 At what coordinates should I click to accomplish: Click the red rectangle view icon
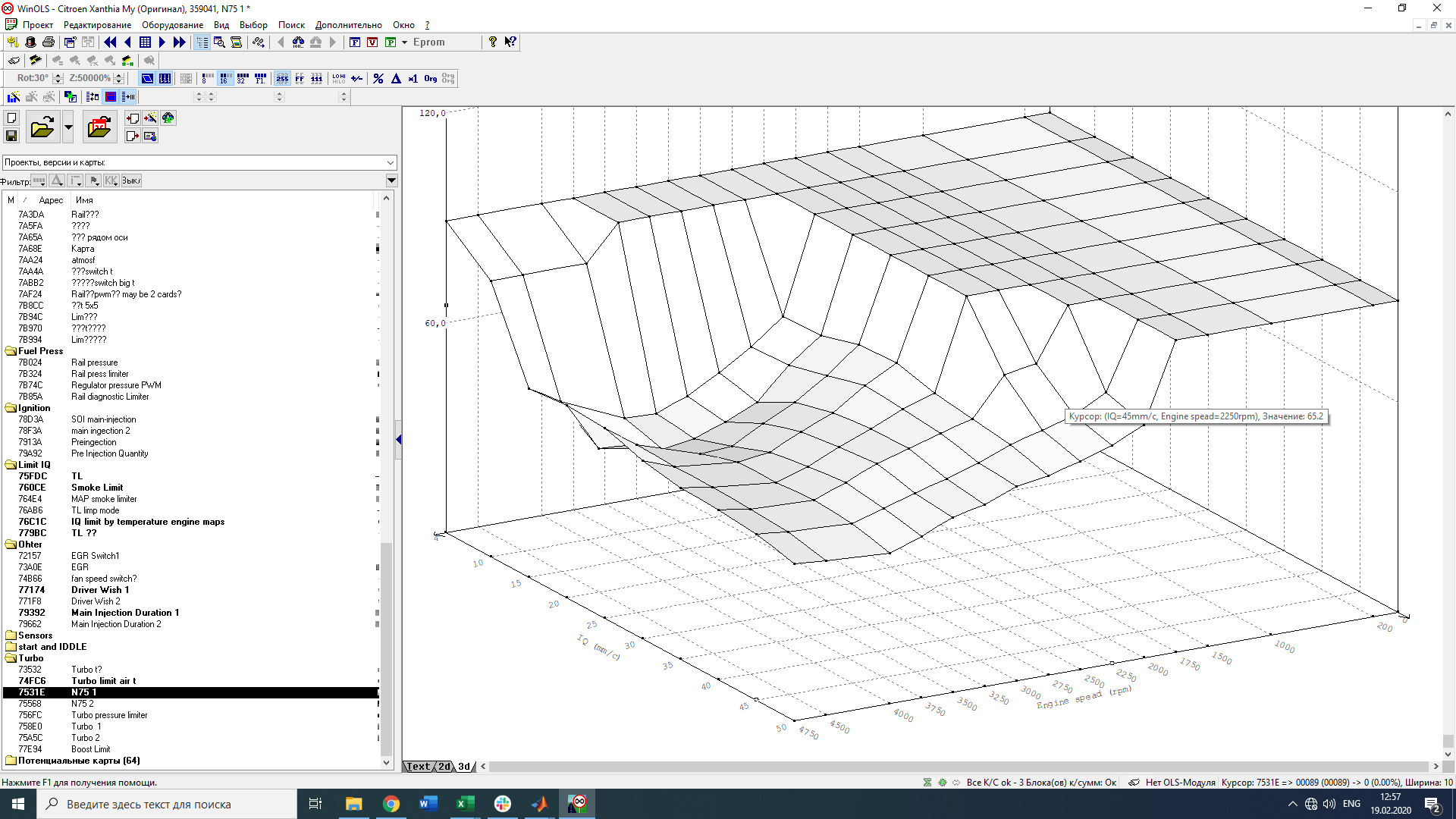(111, 96)
